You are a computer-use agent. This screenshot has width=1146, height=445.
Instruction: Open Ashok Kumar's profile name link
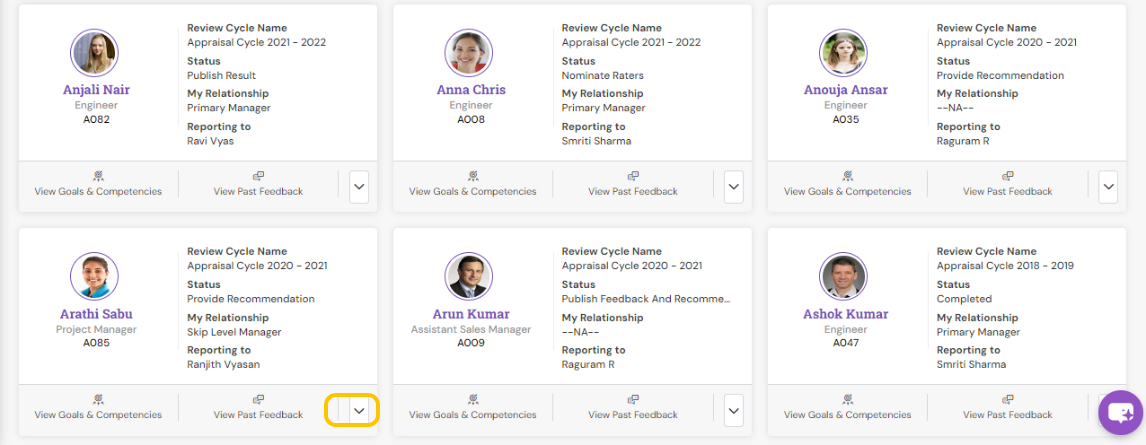(846, 314)
